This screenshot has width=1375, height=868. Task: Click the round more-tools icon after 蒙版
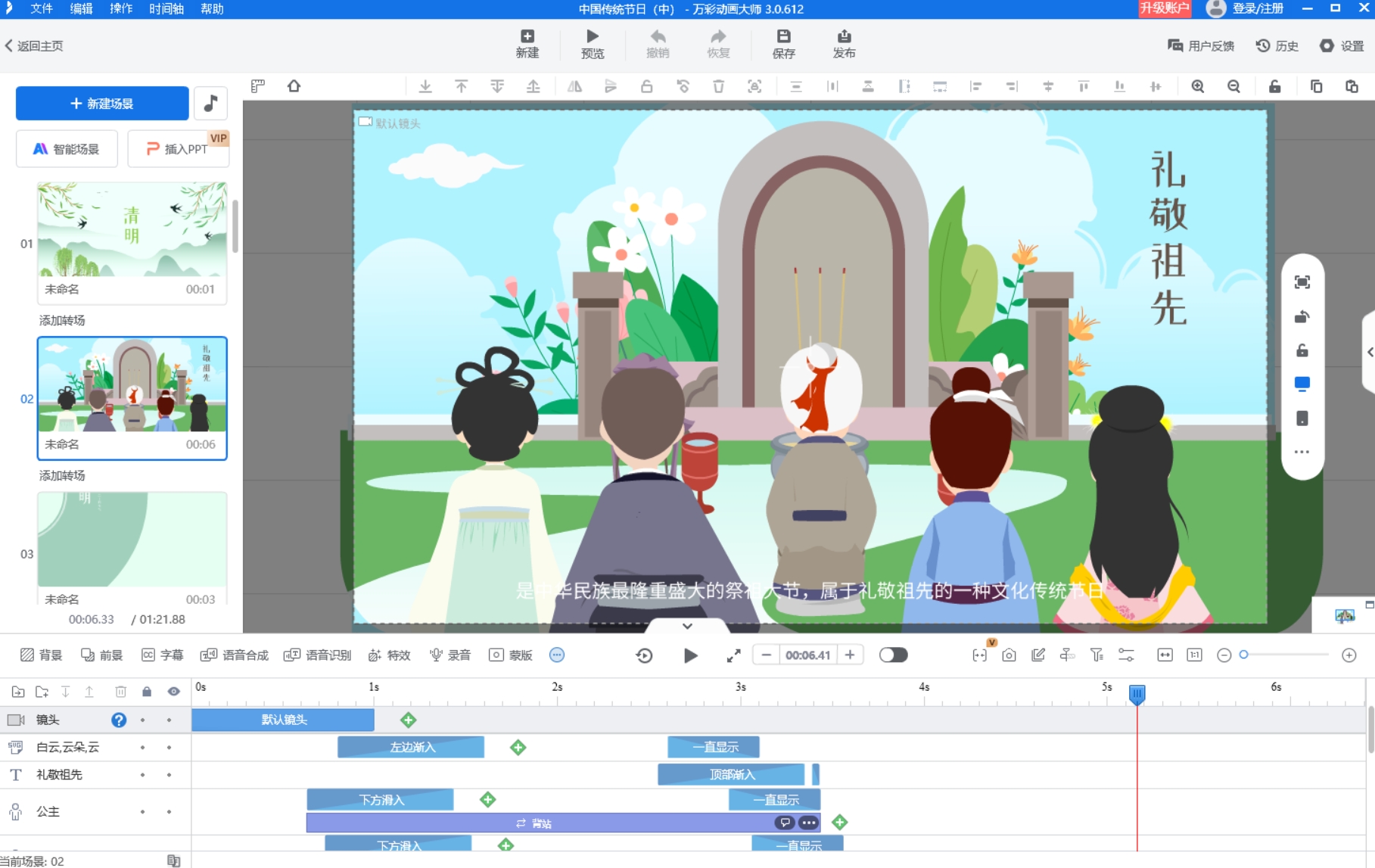(557, 655)
